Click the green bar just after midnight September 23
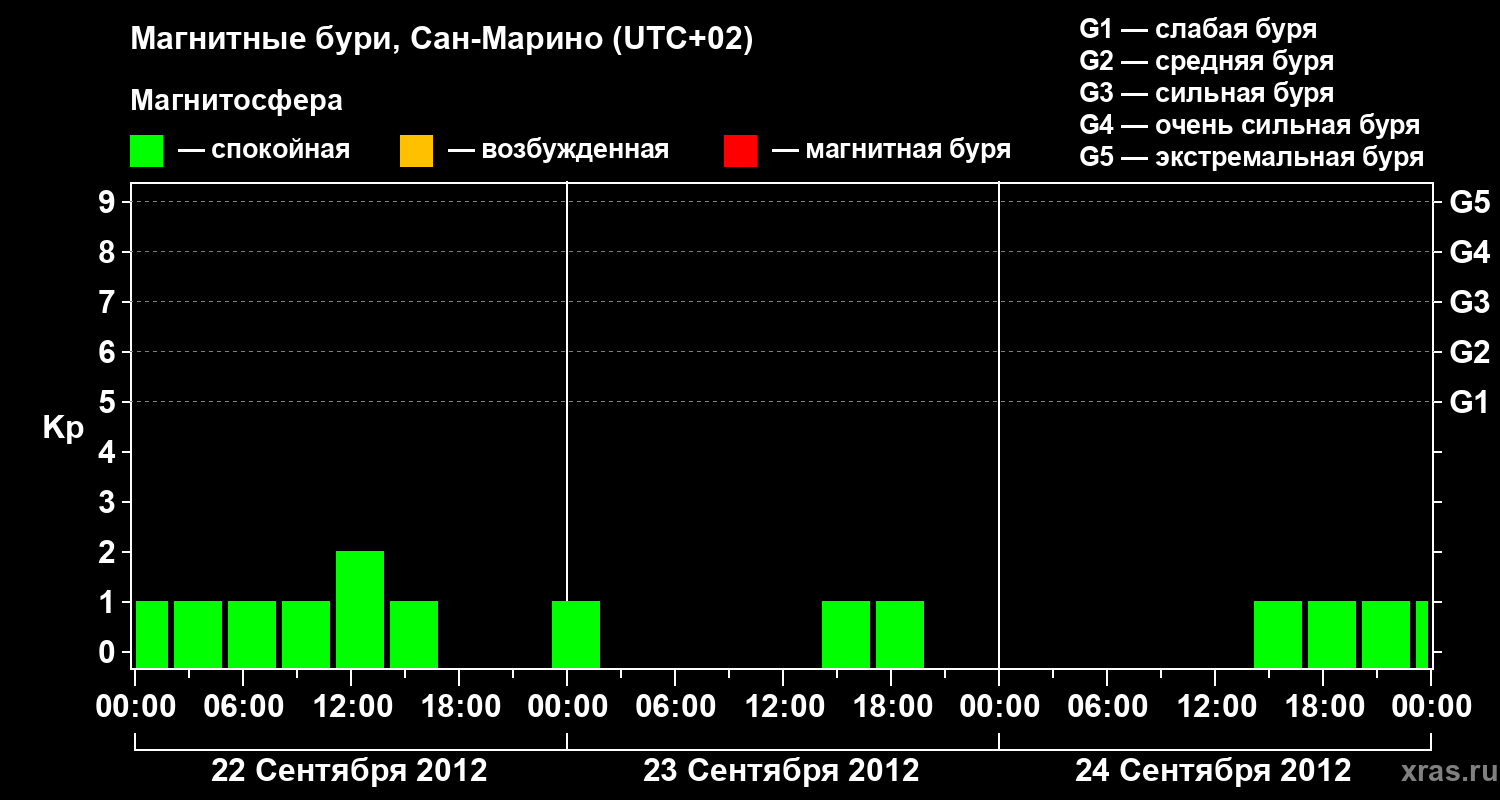 point(576,634)
